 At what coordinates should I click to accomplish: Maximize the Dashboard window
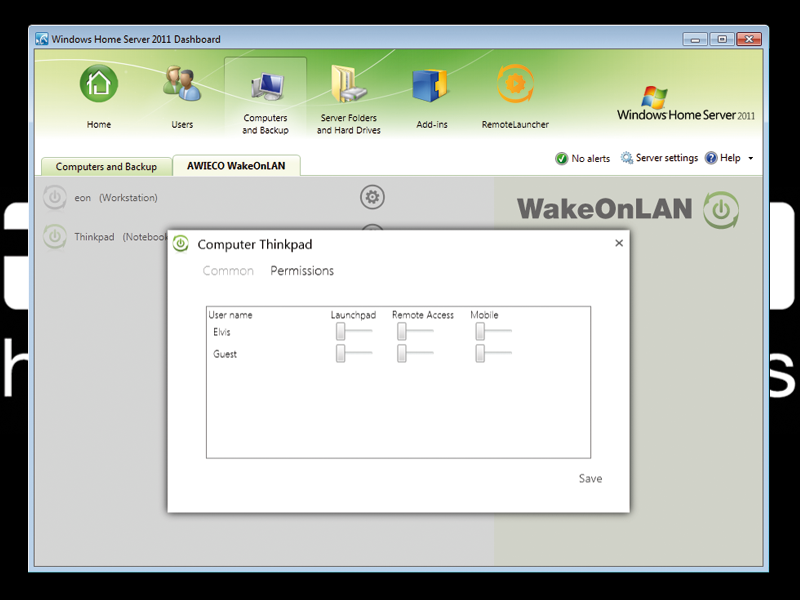pyautogui.click(x=722, y=39)
